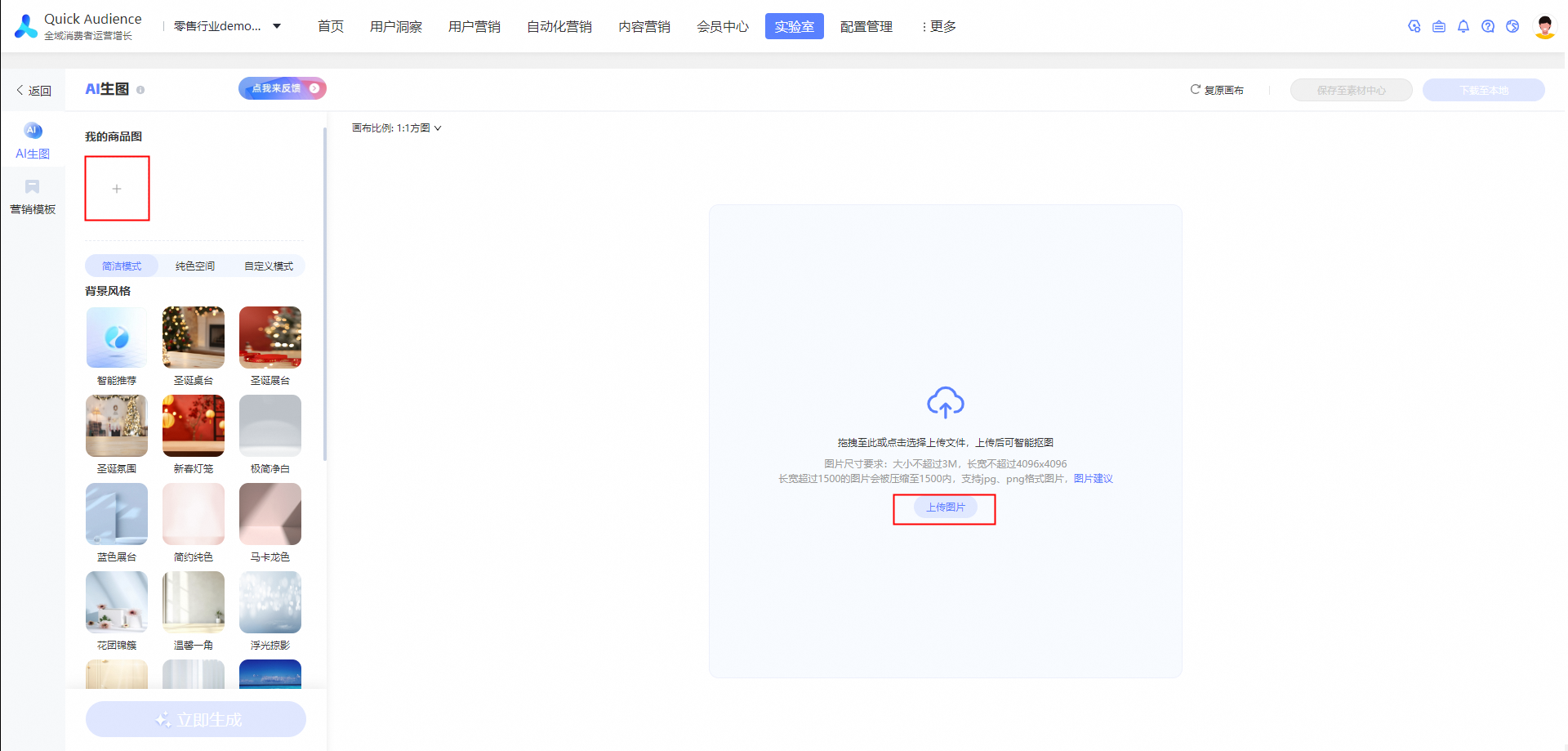Click the plus icon to add product image
The height and width of the screenshot is (751, 1568).
pyautogui.click(x=117, y=189)
